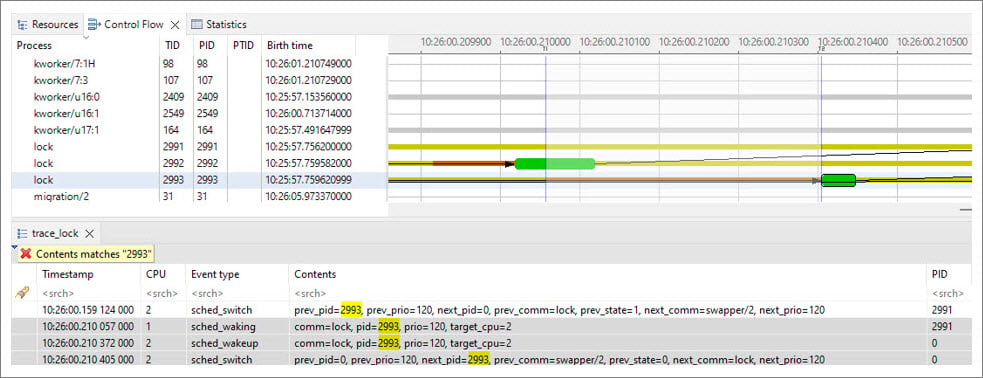Select the kworker/u17:1 process row

click(x=198, y=130)
